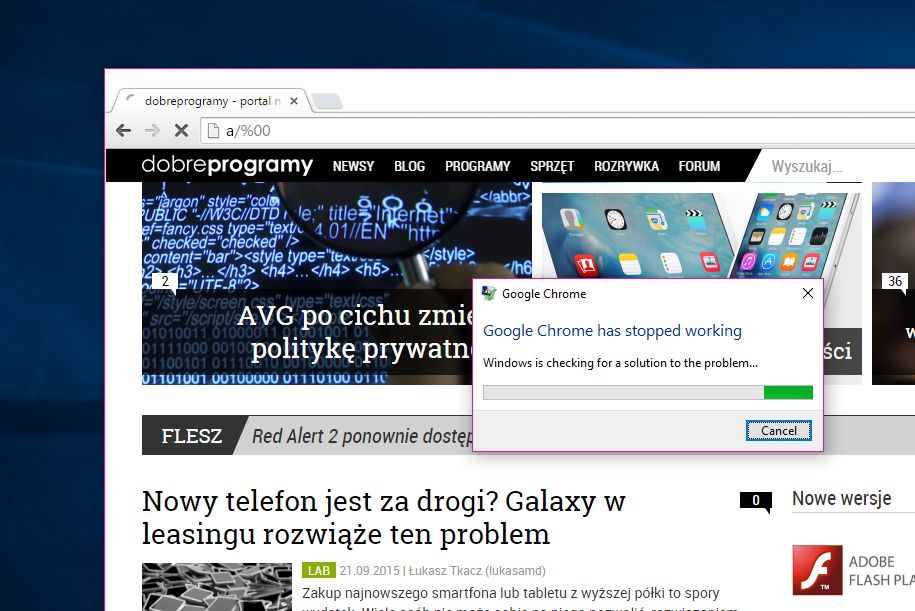Screen dimensions: 915x611
Task: Click the solution-checking progress bar
Action: (x=648, y=392)
